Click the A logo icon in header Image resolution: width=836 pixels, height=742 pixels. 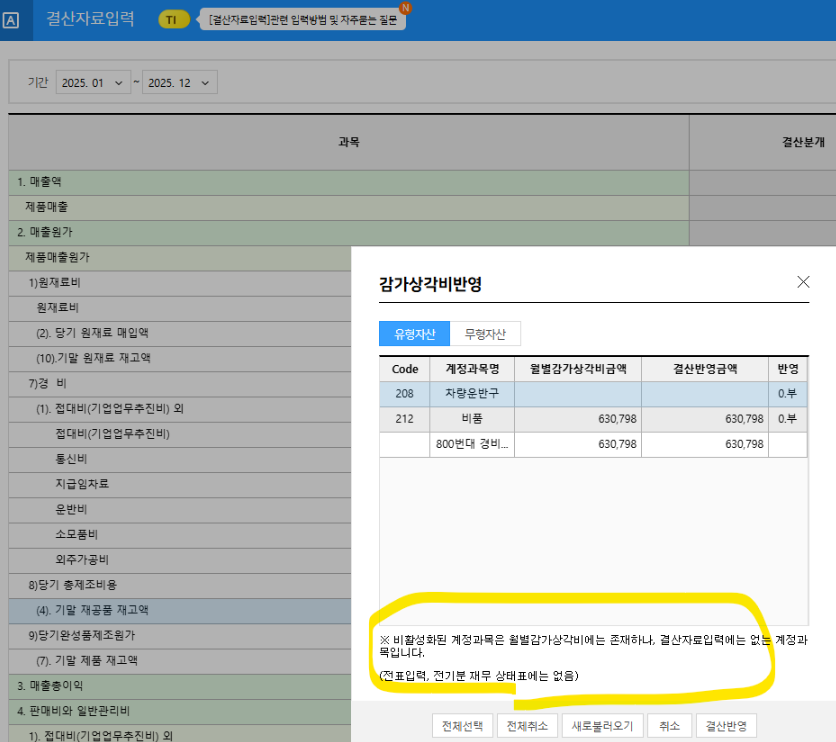tap(12, 20)
